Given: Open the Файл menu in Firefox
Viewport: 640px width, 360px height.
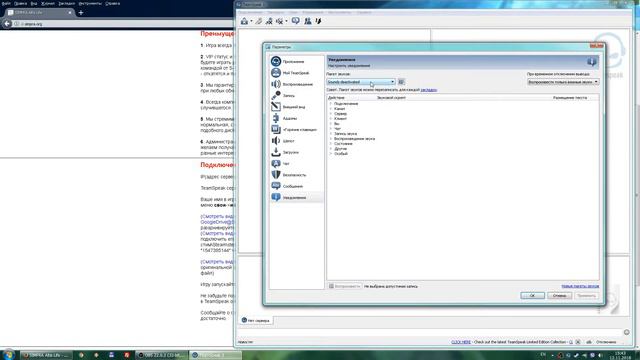Looking at the screenshot, I should pyautogui.click(x=6, y=3).
